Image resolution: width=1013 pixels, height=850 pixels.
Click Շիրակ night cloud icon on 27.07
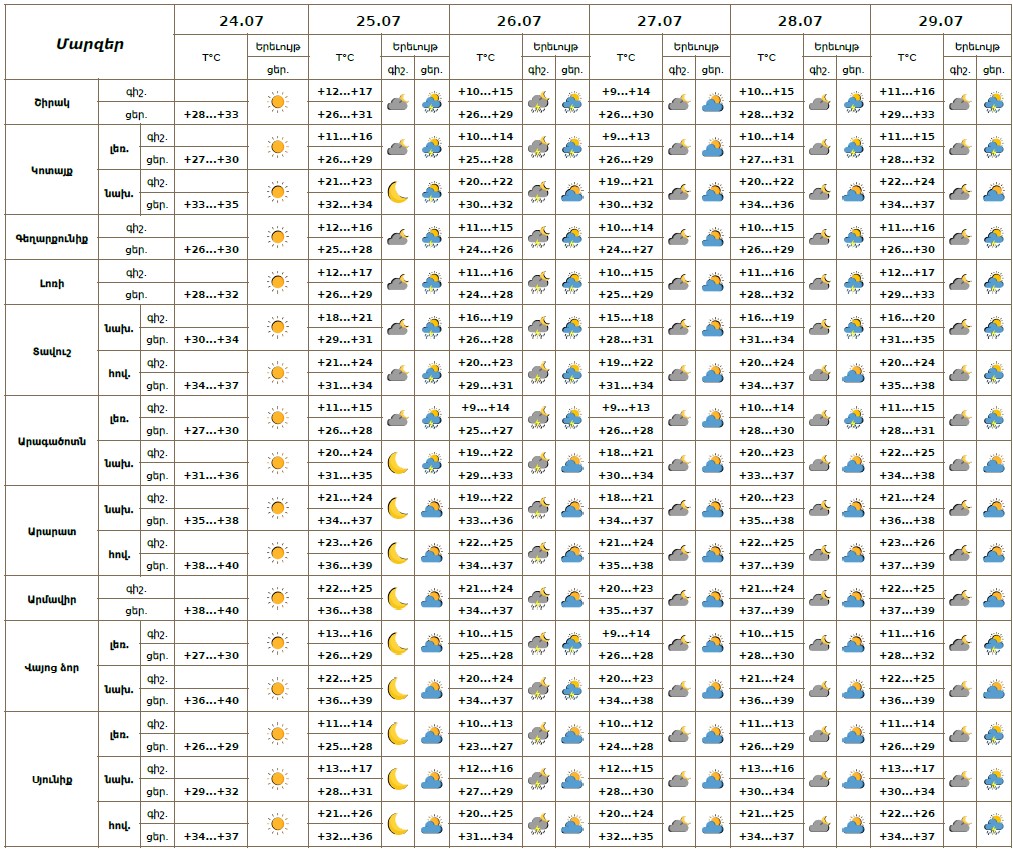click(x=679, y=102)
